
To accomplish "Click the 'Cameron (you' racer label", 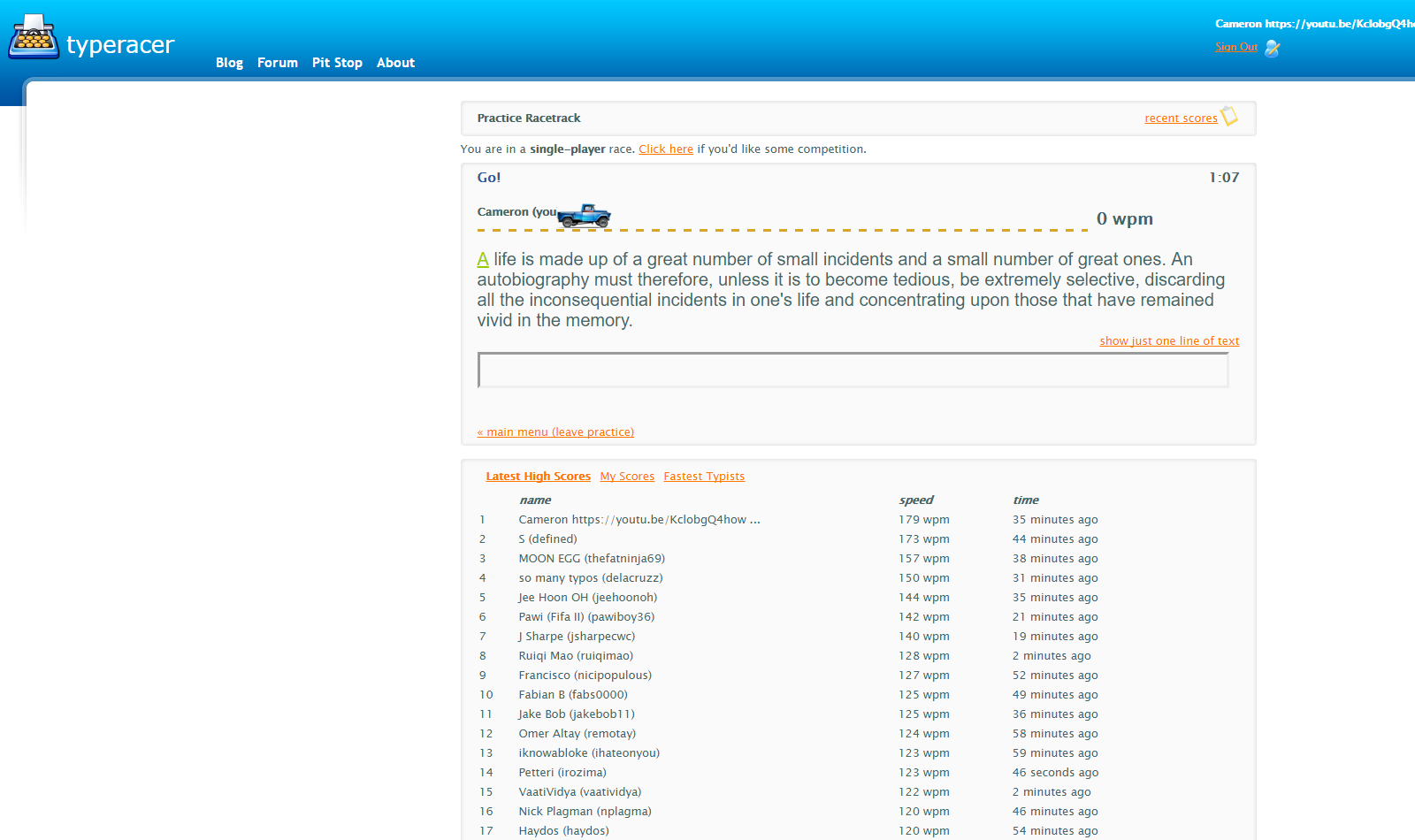I will pyautogui.click(x=517, y=212).
